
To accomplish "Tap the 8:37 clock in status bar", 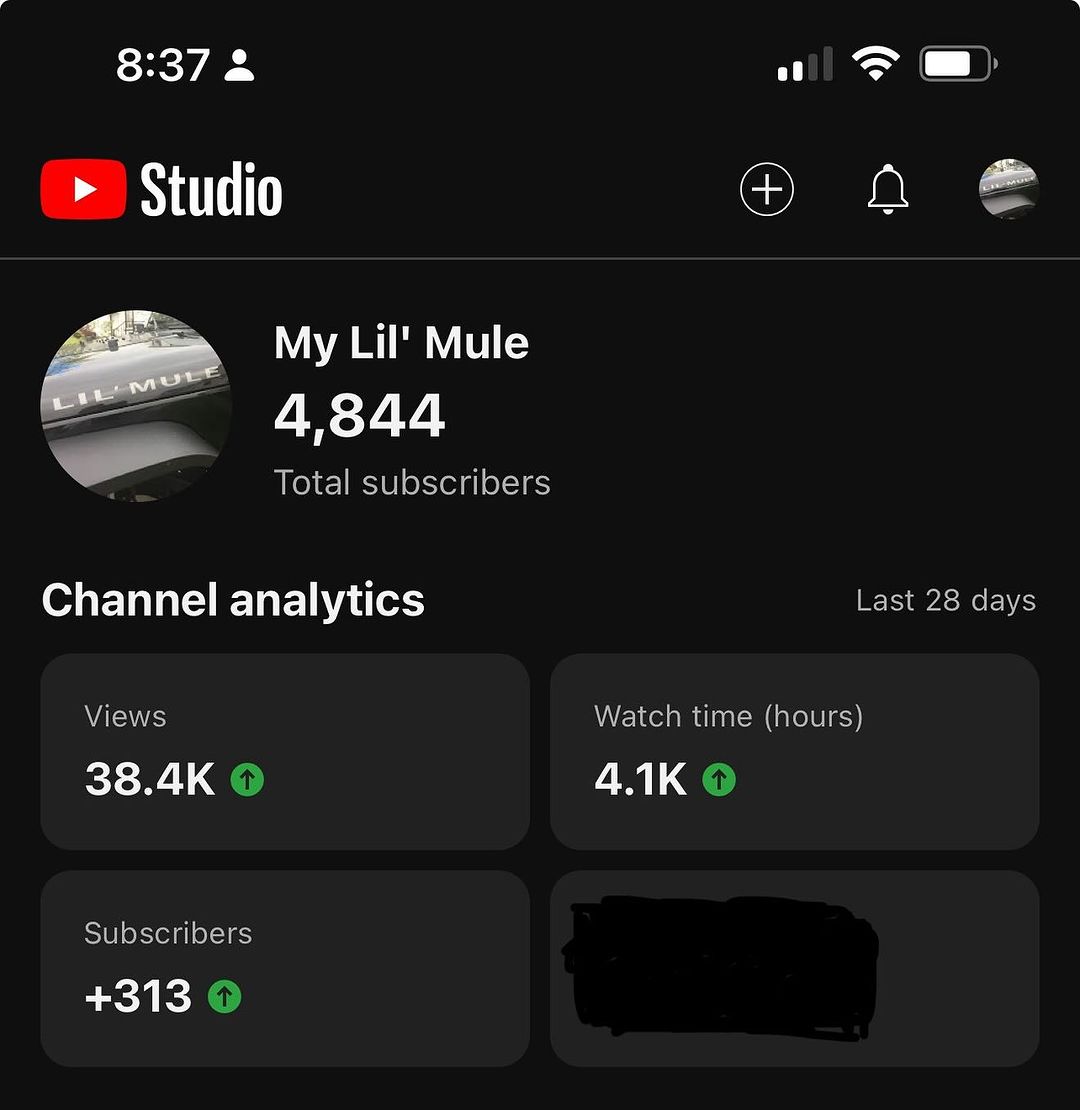I will coord(163,66).
